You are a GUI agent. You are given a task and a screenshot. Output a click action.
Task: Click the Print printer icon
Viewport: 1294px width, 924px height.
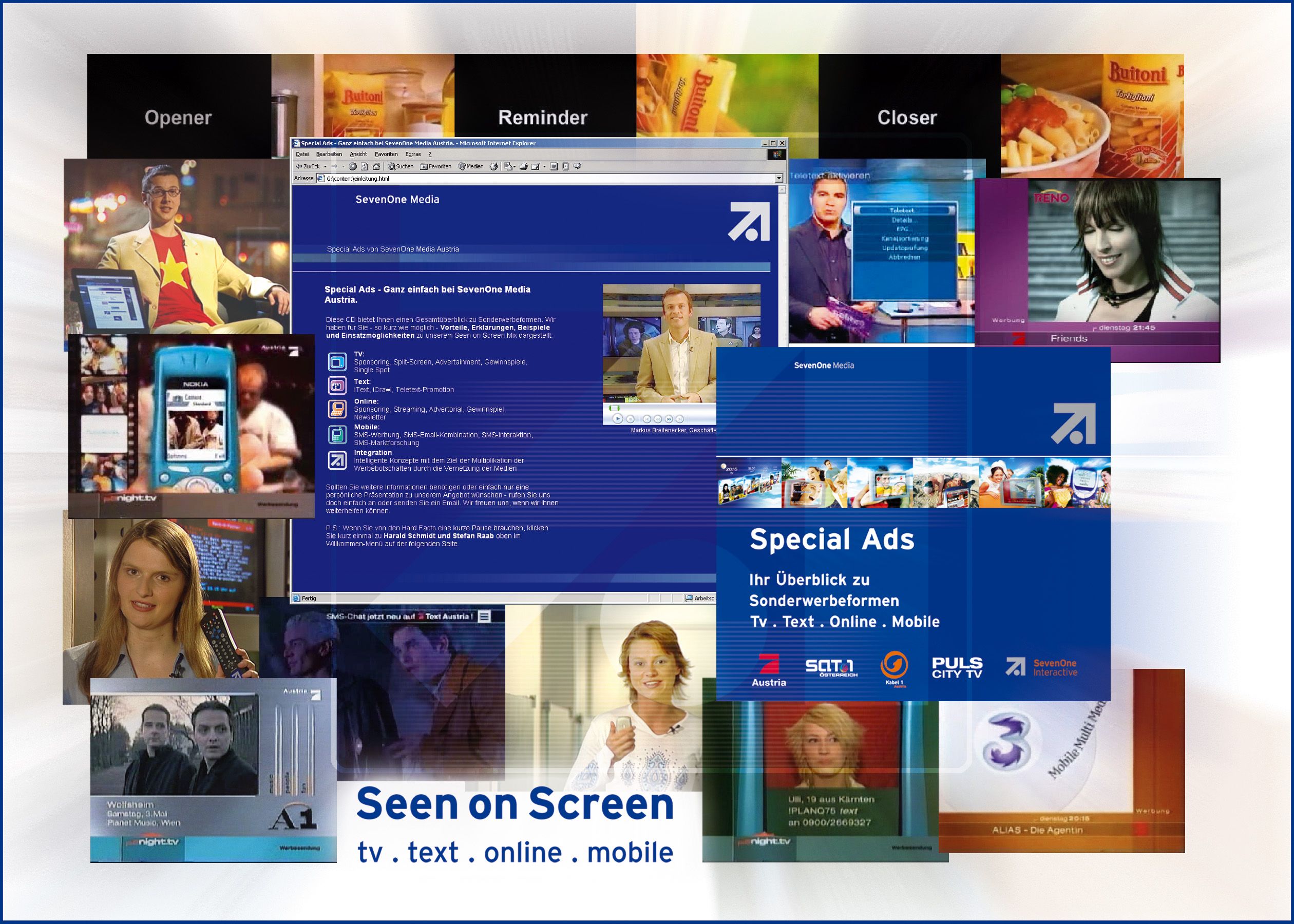524,166
